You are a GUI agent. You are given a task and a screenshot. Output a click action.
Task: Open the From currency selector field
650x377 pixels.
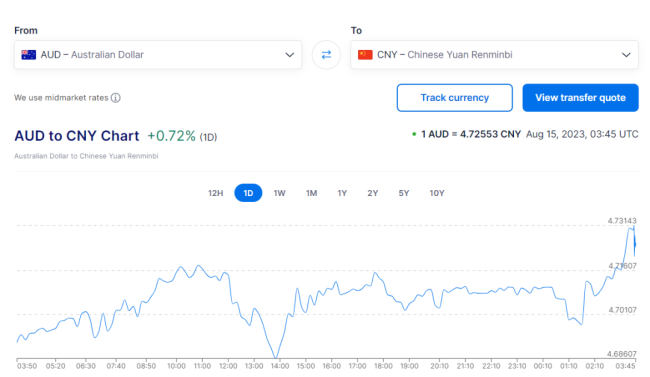tap(158, 55)
